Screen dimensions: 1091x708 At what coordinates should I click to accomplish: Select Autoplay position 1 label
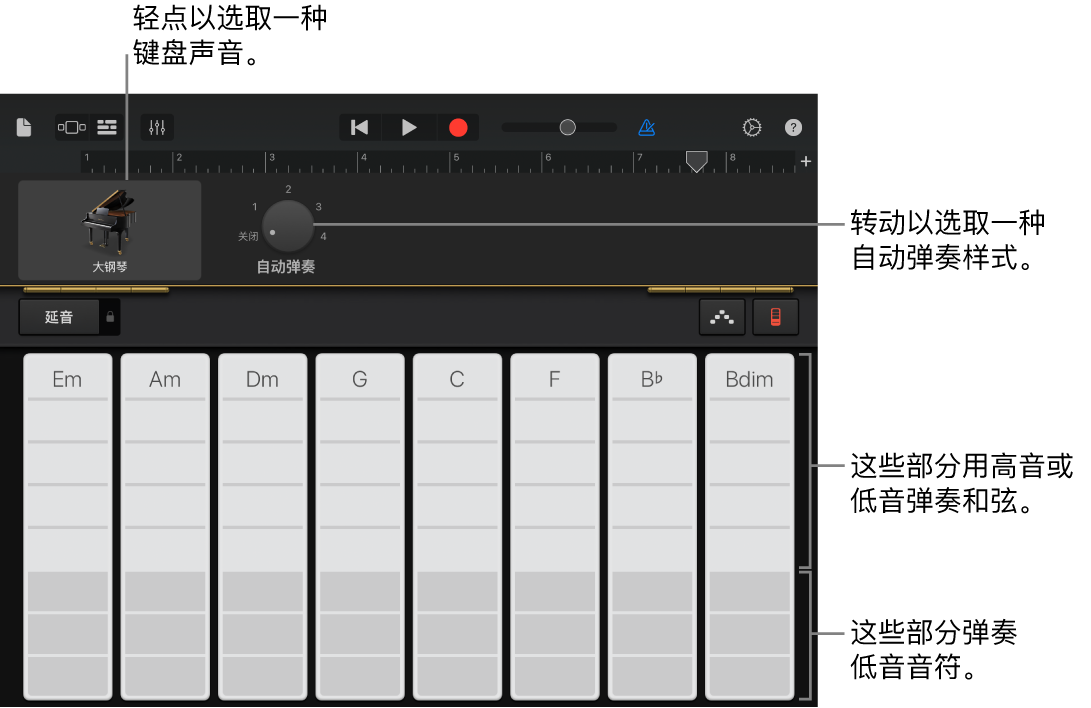click(255, 207)
